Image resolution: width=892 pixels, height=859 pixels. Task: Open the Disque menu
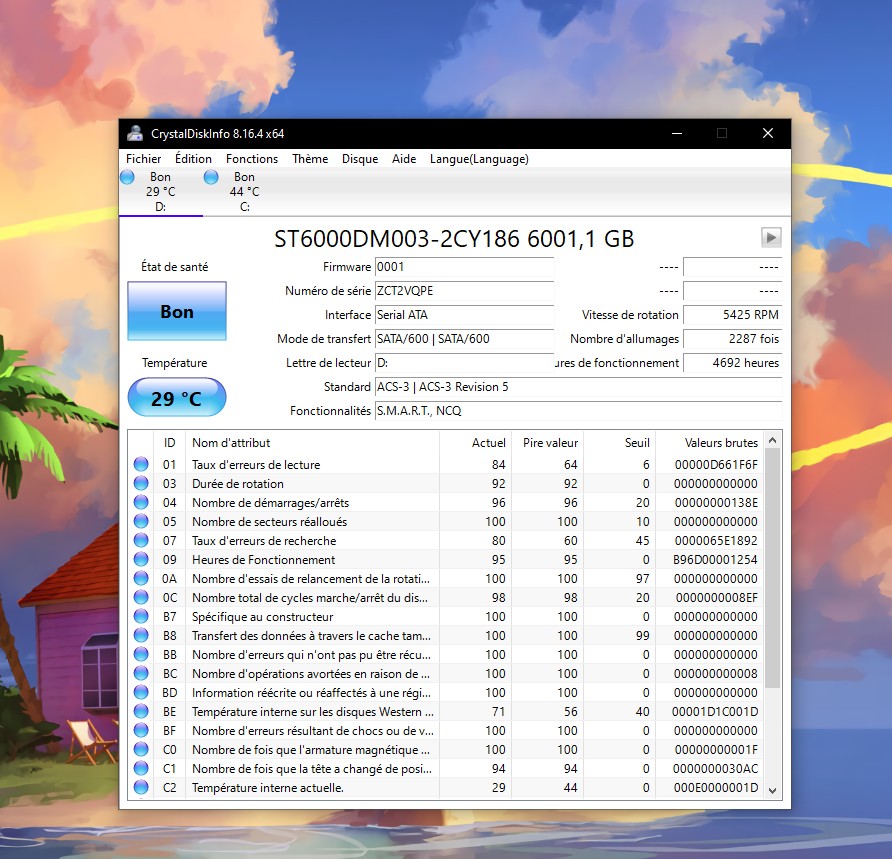coord(360,159)
